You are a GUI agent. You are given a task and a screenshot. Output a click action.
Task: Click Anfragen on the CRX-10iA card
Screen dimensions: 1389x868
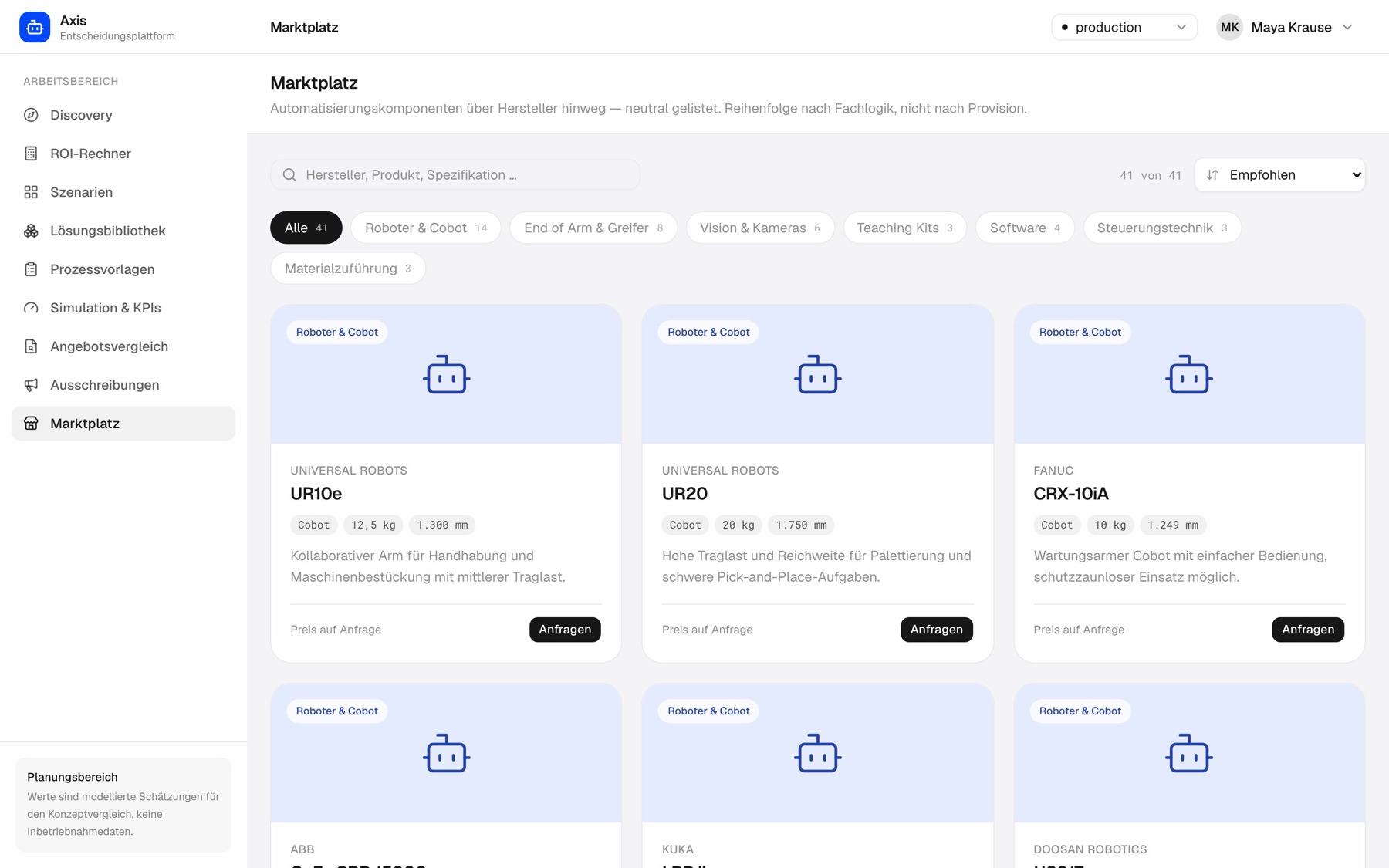(1308, 630)
